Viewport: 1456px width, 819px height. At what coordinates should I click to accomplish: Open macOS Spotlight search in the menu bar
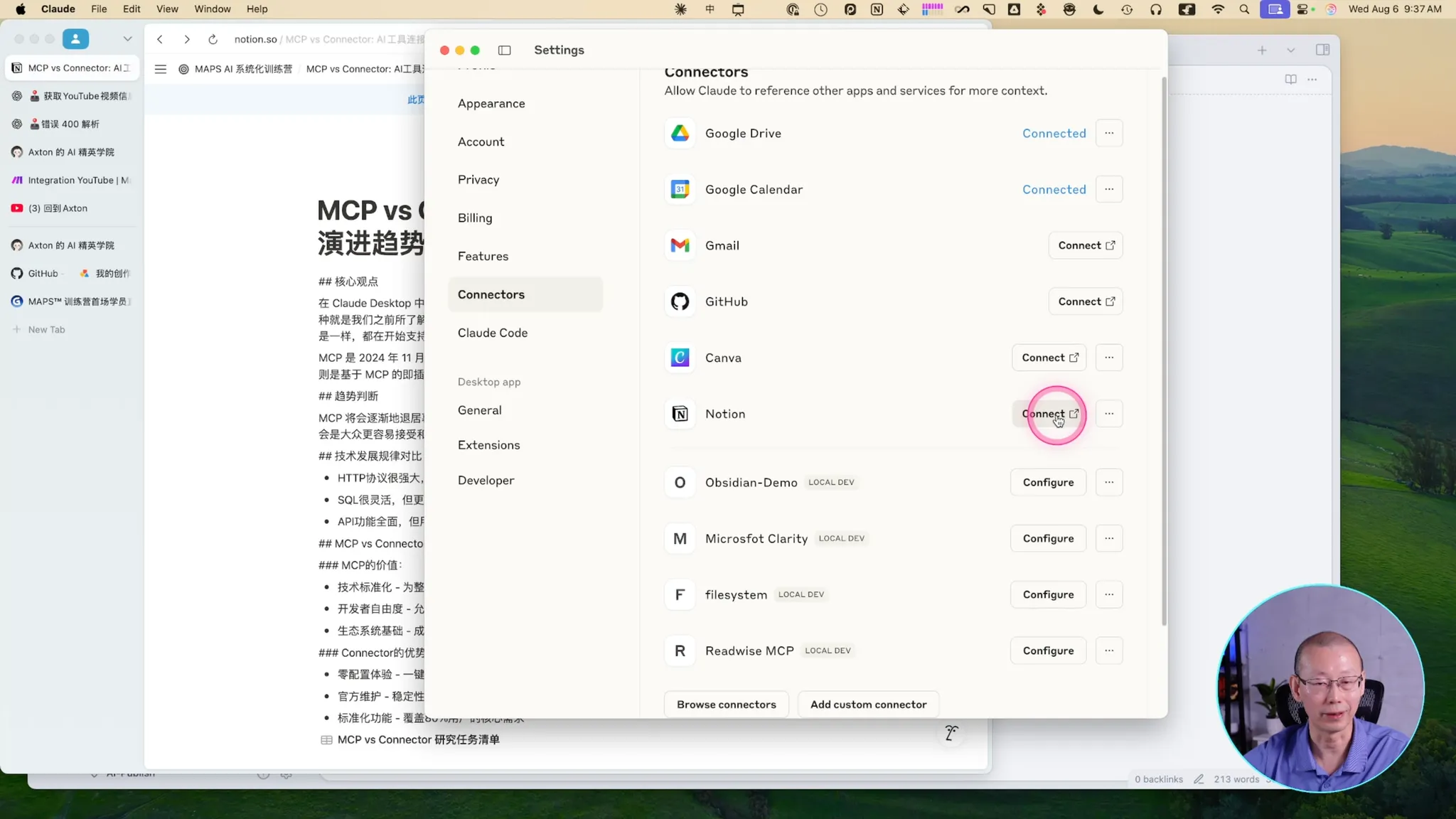point(1243,9)
